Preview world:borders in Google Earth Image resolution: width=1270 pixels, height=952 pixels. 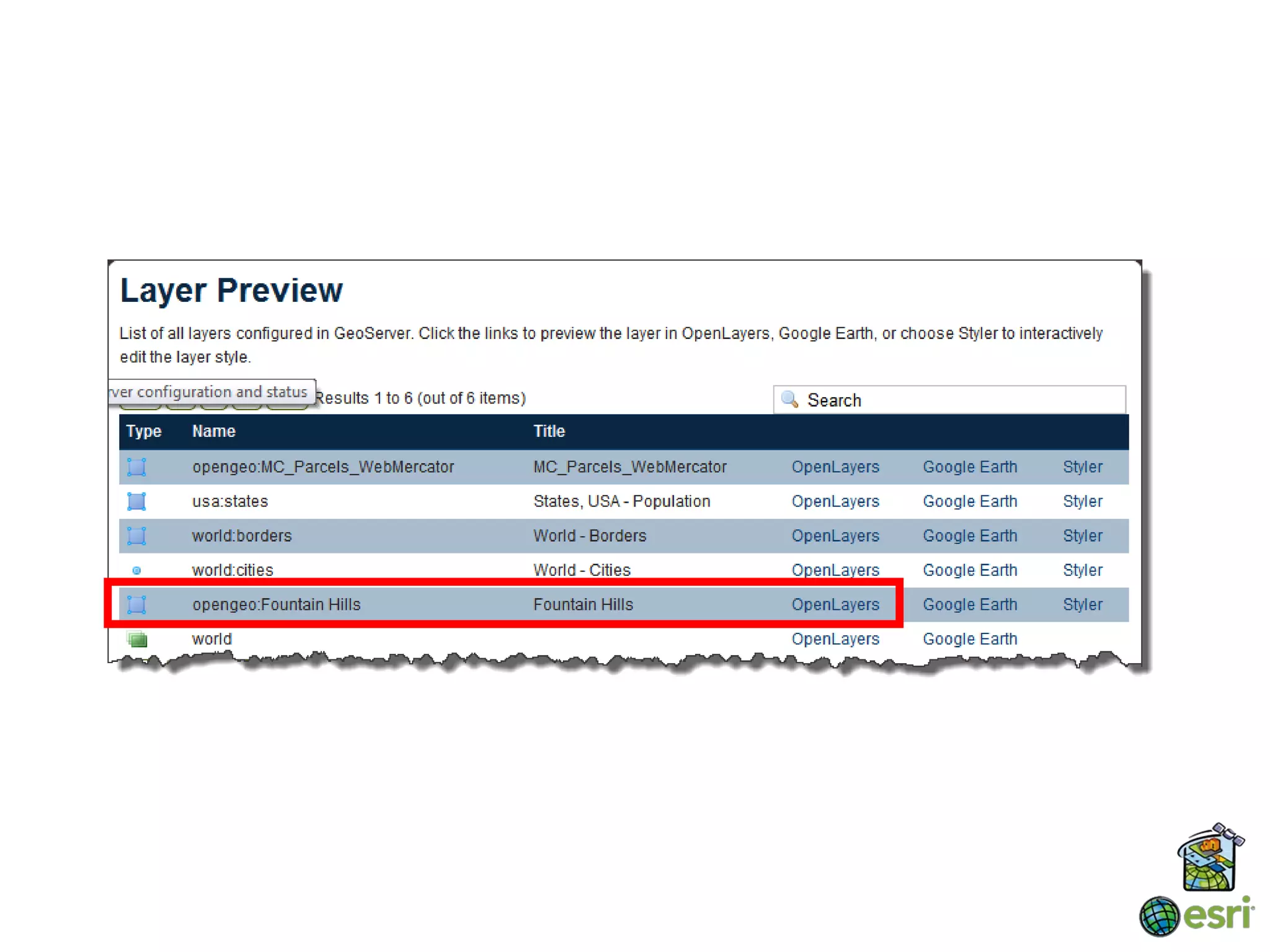(969, 535)
